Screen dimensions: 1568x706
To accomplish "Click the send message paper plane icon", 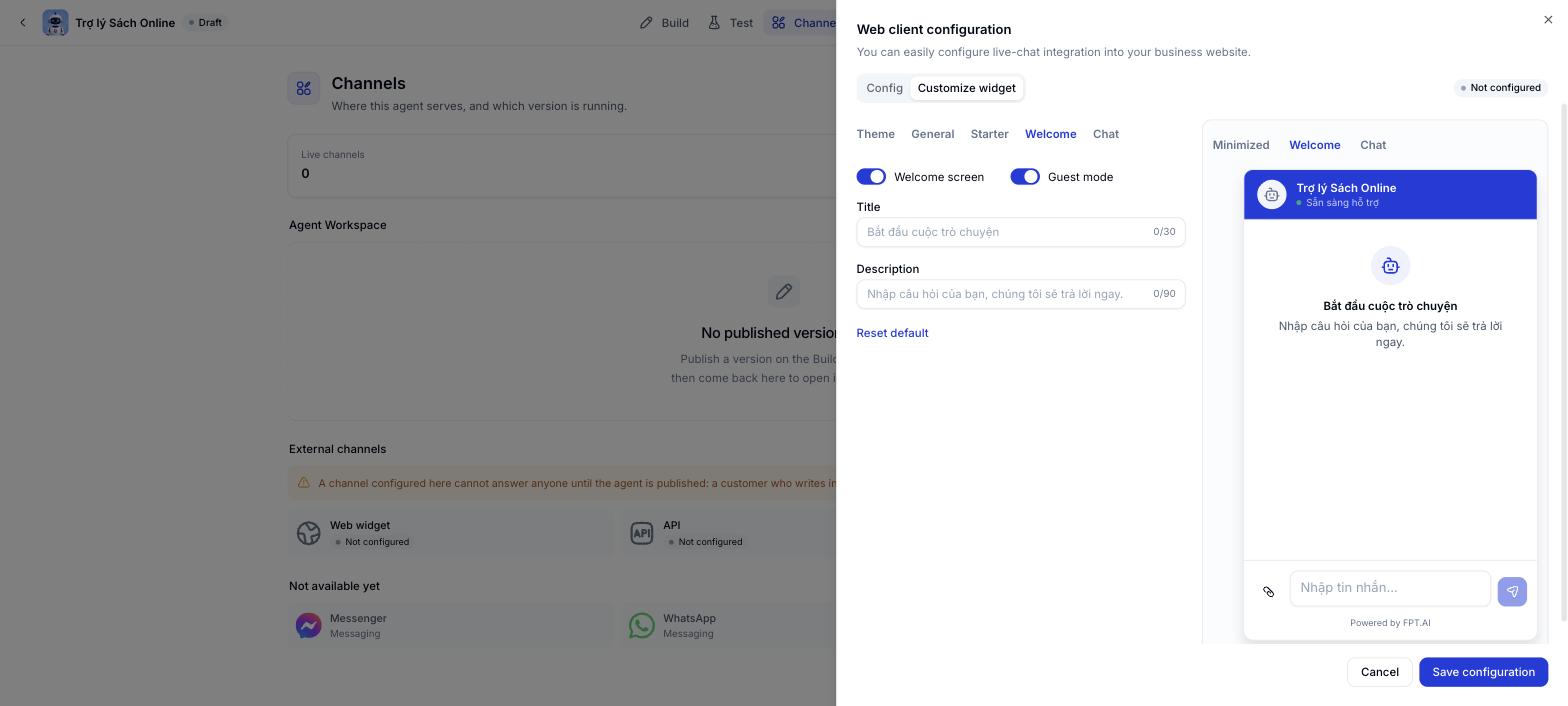I will click(x=1512, y=591).
